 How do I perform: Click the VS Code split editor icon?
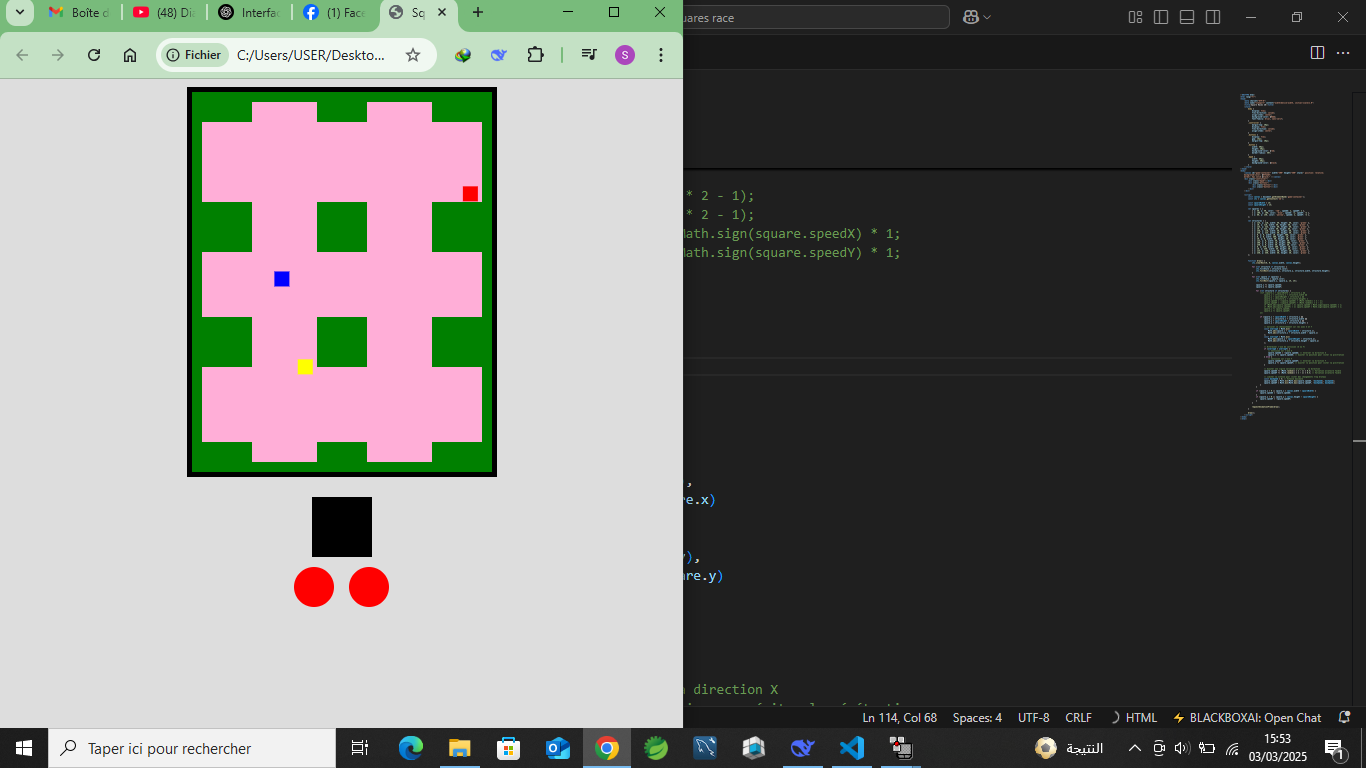point(1317,52)
